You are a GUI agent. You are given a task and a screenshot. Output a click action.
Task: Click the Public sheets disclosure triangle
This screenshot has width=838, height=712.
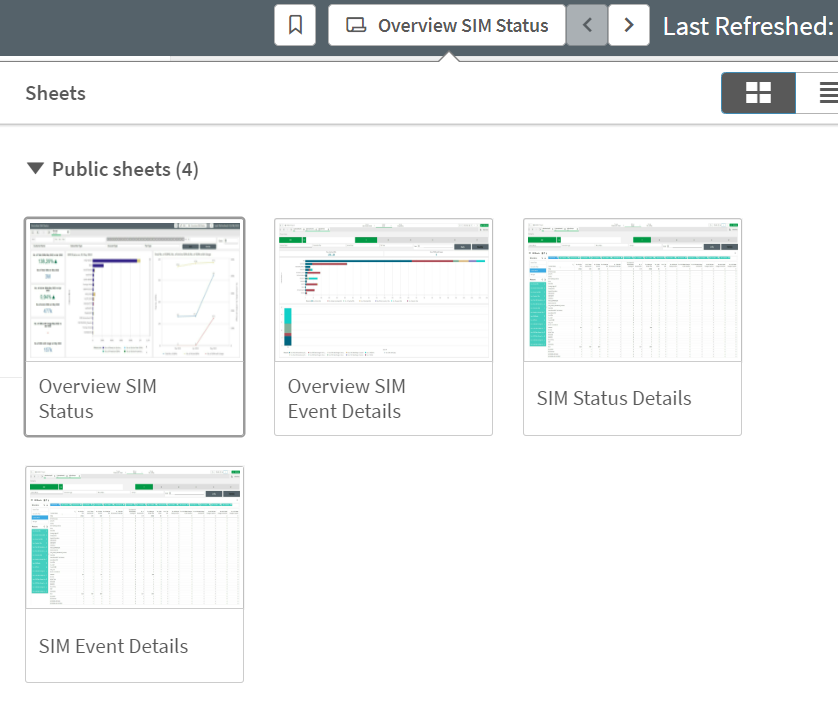pos(35,169)
